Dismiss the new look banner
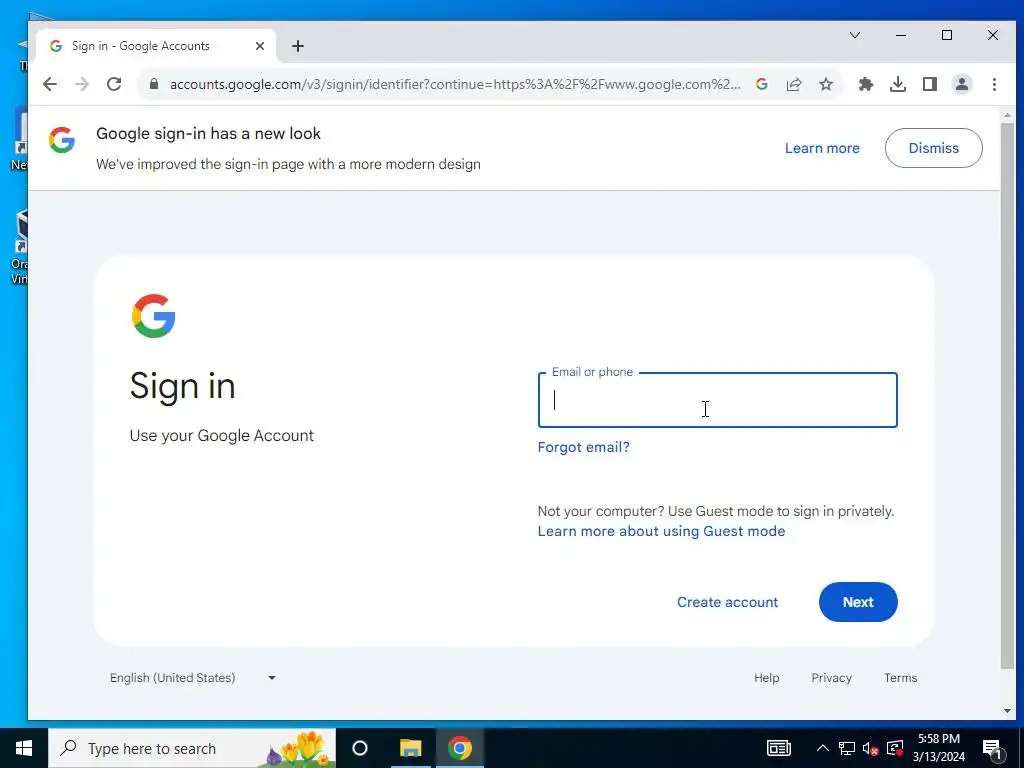 933,148
